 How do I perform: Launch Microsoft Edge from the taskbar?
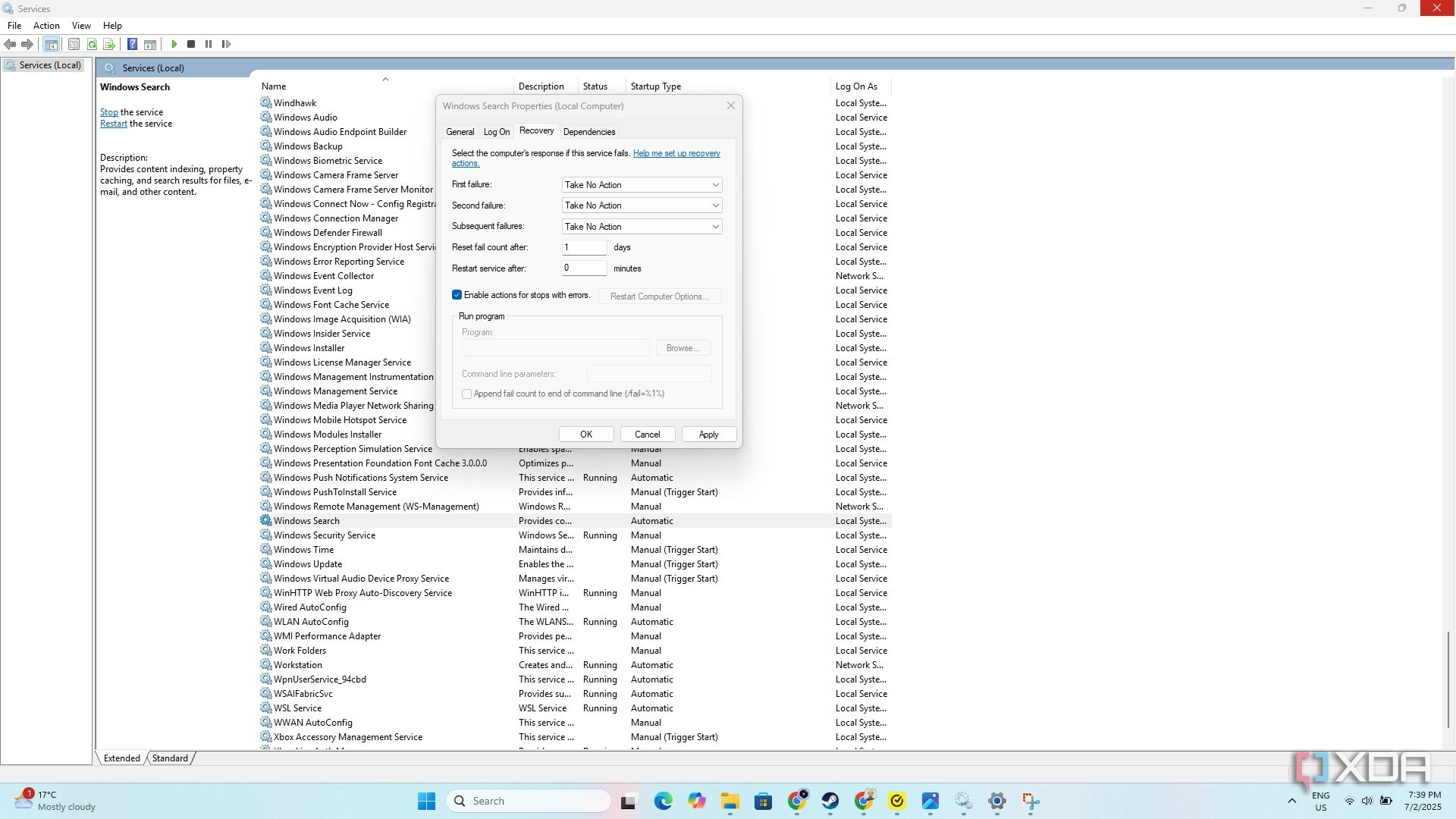tap(664, 801)
